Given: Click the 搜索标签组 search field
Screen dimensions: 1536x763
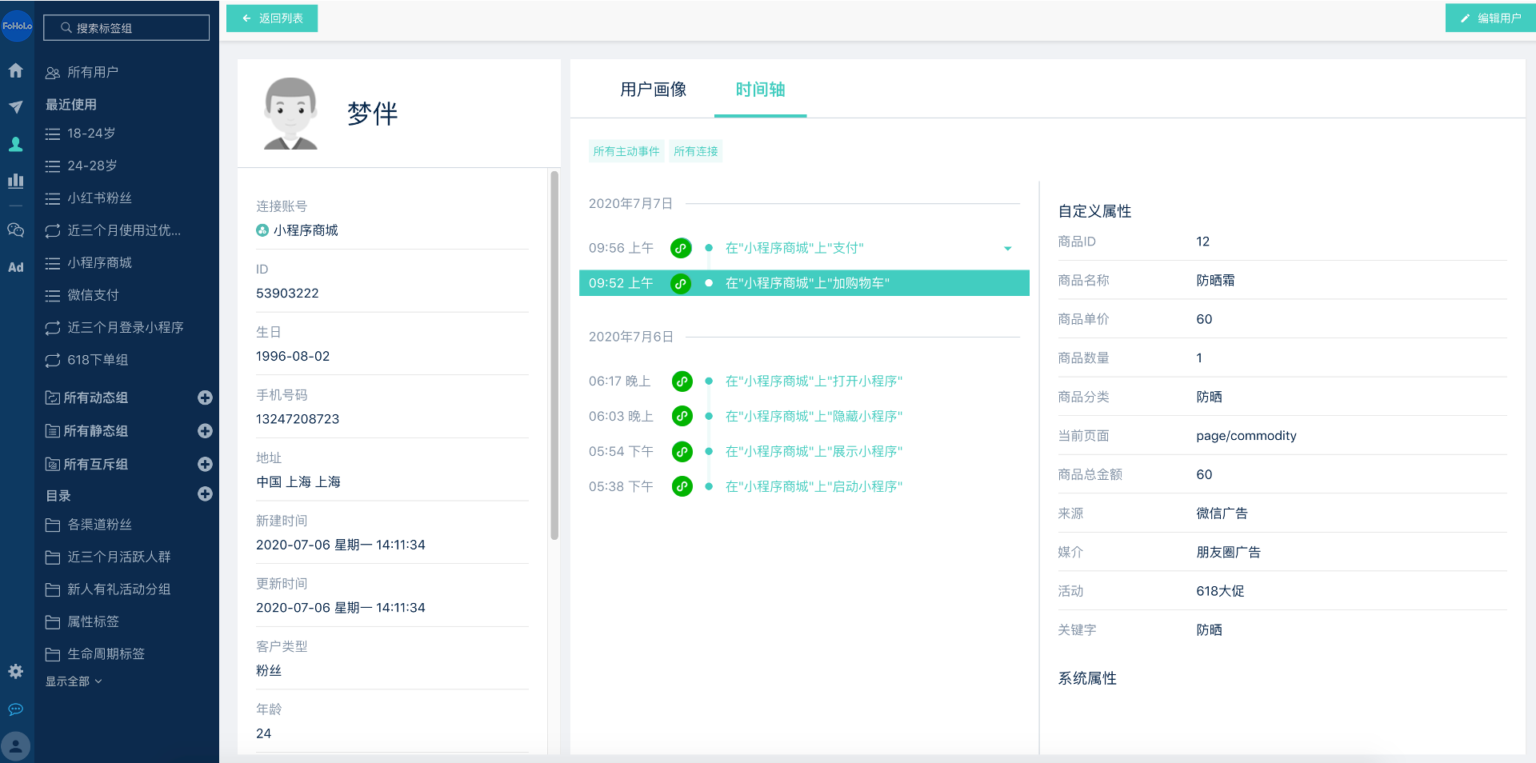Looking at the screenshot, I should point(127,28).
